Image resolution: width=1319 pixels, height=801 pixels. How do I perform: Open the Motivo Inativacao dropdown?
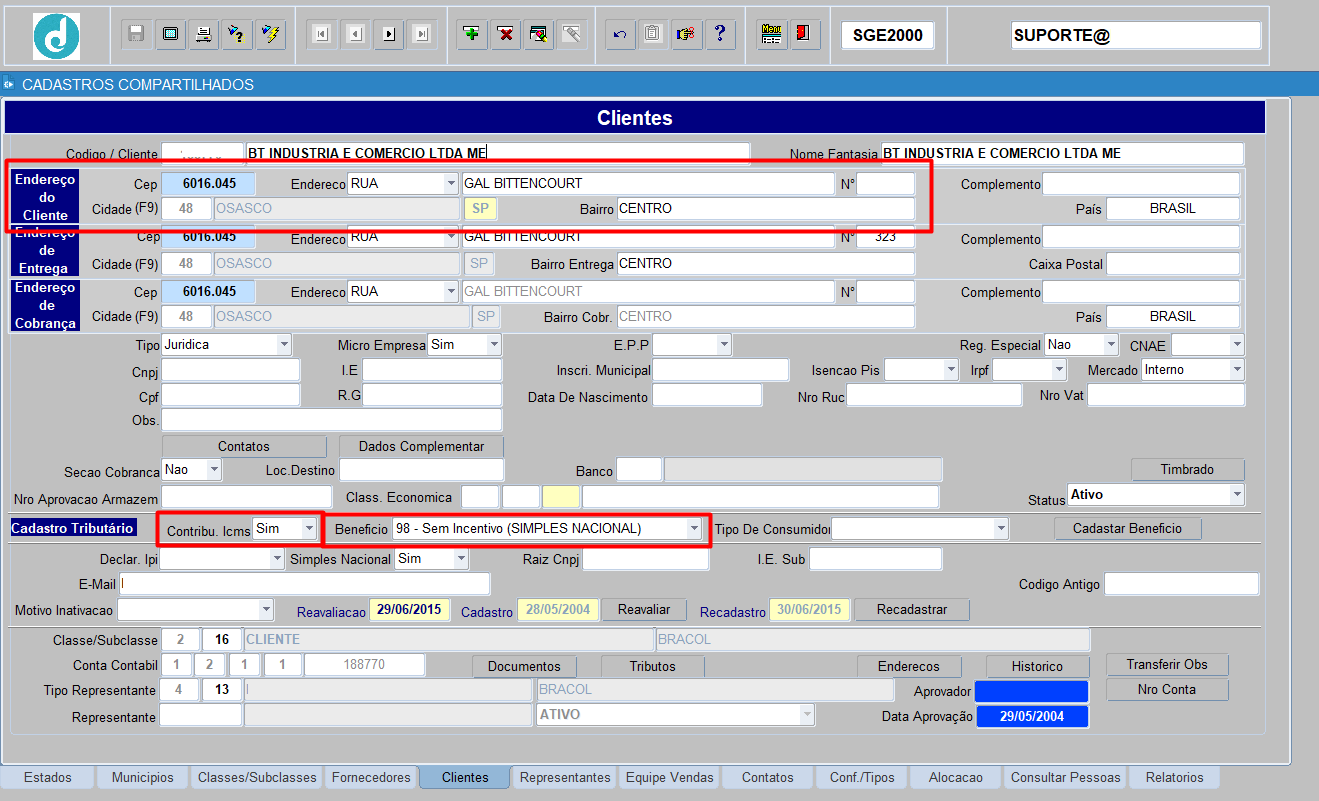266,610
